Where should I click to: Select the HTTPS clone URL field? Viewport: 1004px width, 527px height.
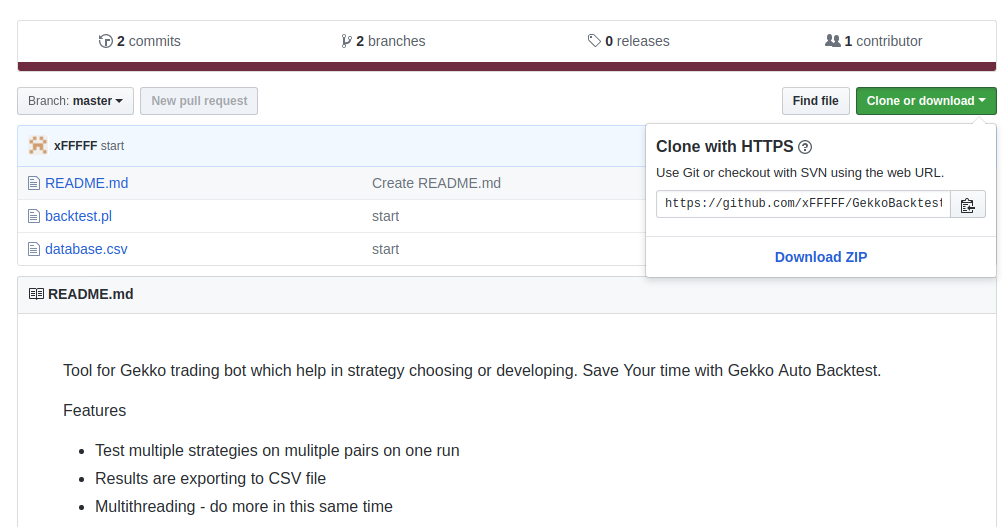click(803, 204)
